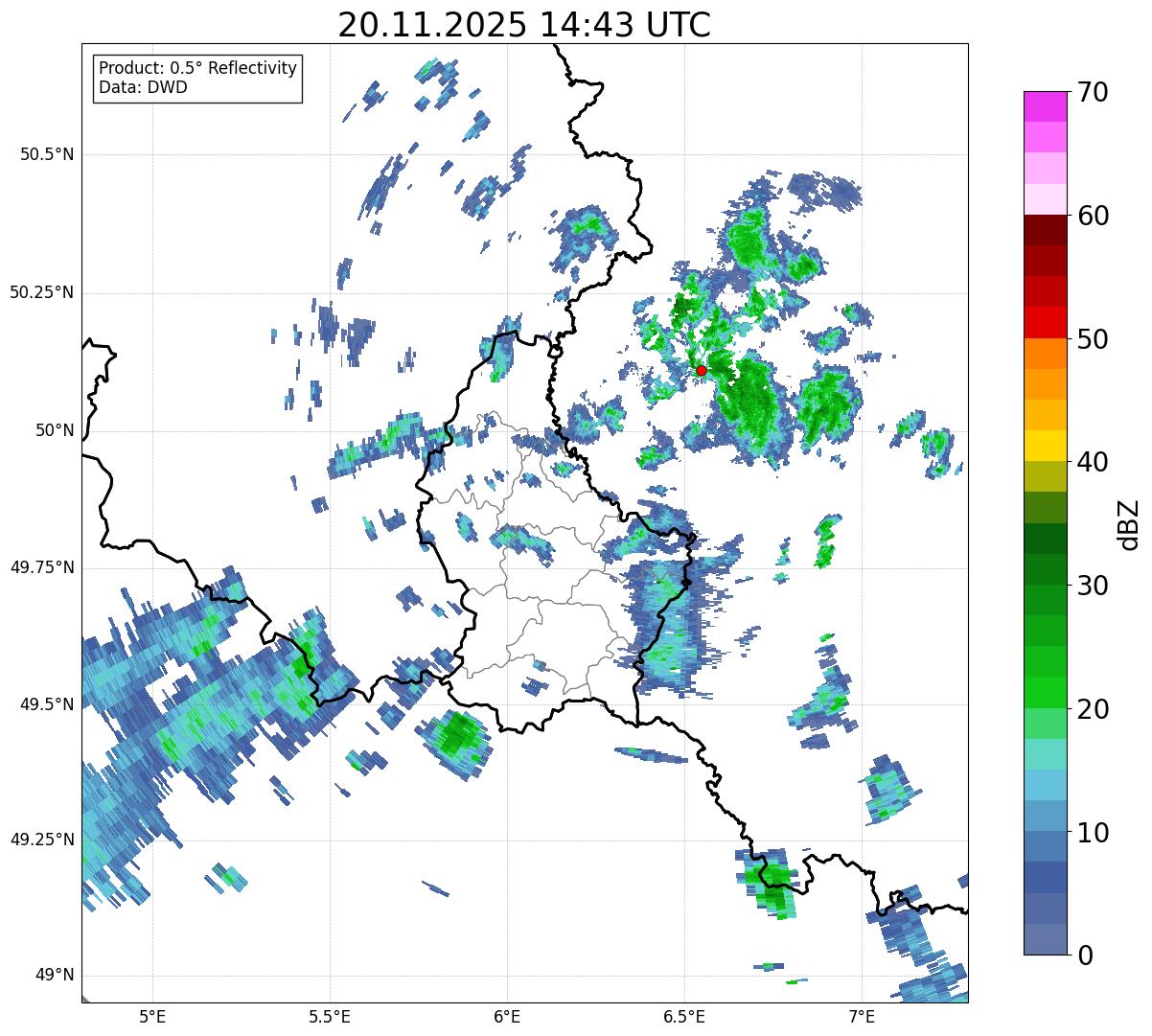Click the 49.75°N latitude label
Image resolution: width=1152 pixels, height=1036 pixels.
(x=41, y=567)
